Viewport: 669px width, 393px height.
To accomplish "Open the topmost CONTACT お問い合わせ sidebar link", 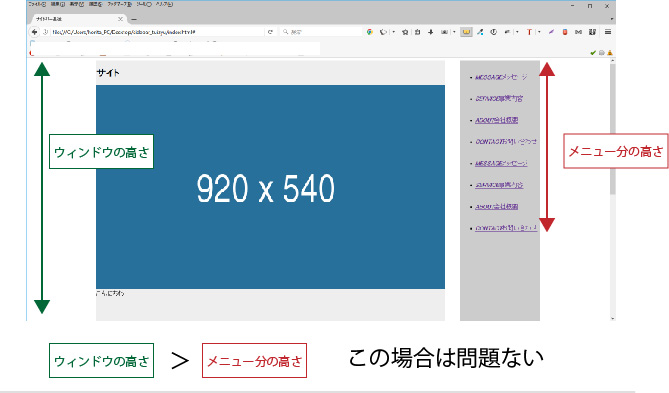I will tap(506, 142).
